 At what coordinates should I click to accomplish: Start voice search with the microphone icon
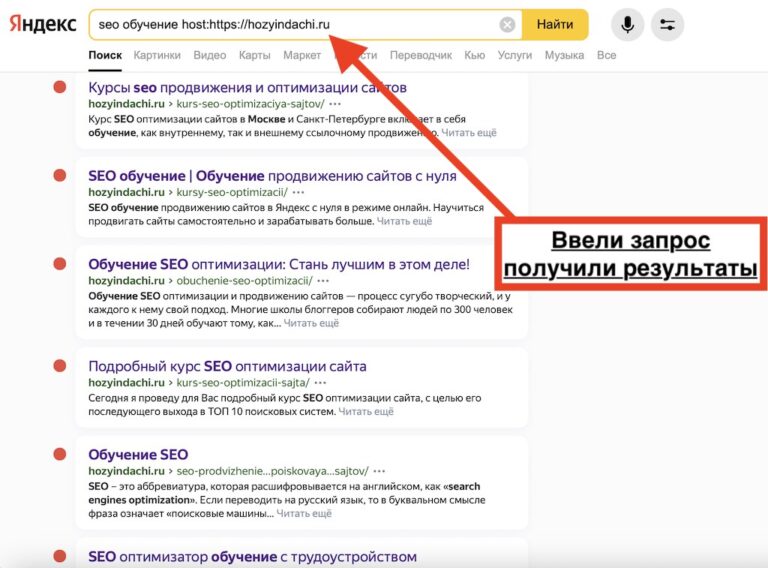[627, 24]
